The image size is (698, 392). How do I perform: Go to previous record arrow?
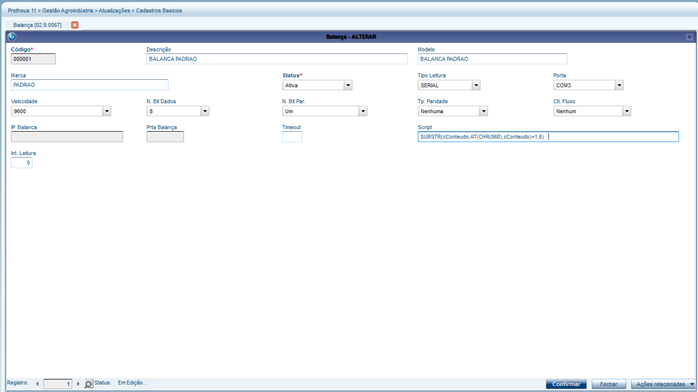pos(37,384)
